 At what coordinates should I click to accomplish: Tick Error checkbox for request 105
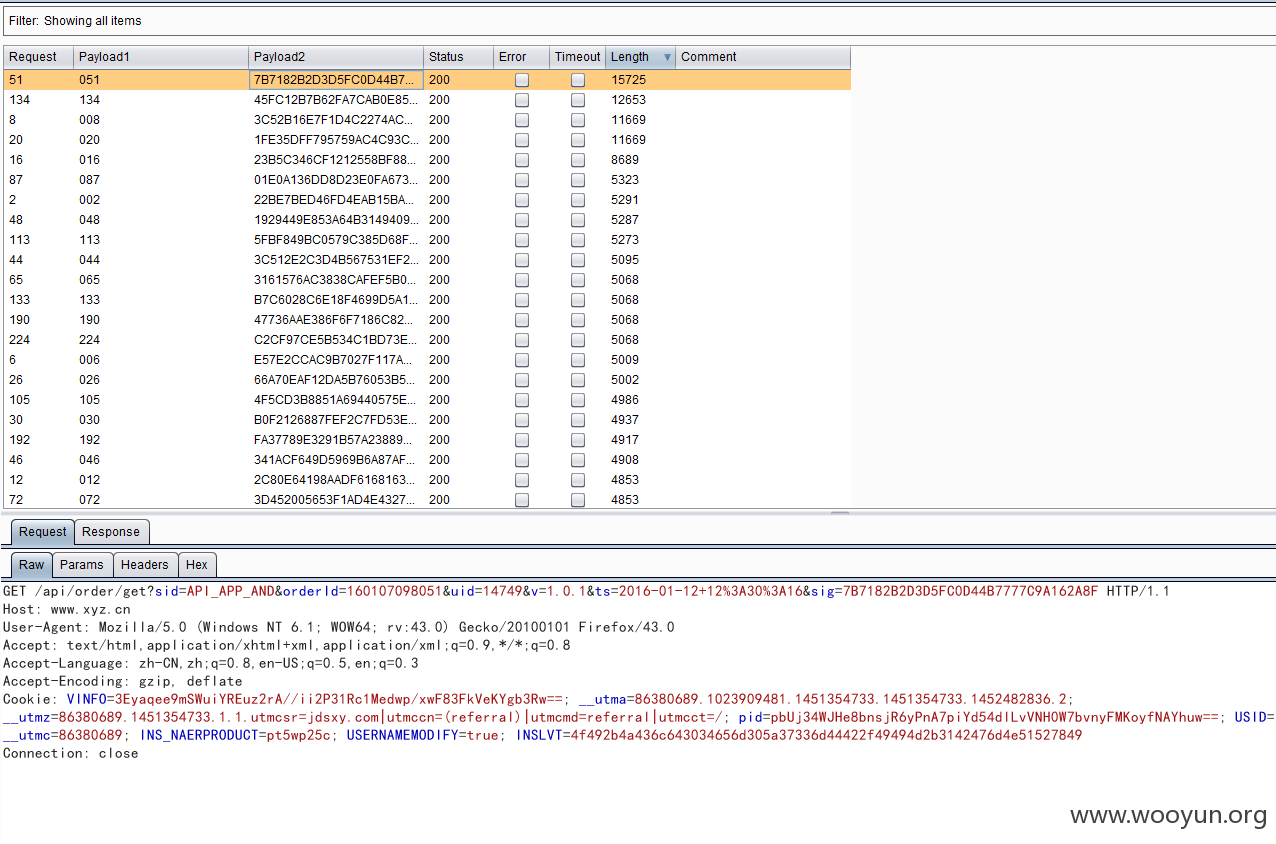[x=522, y=400]
